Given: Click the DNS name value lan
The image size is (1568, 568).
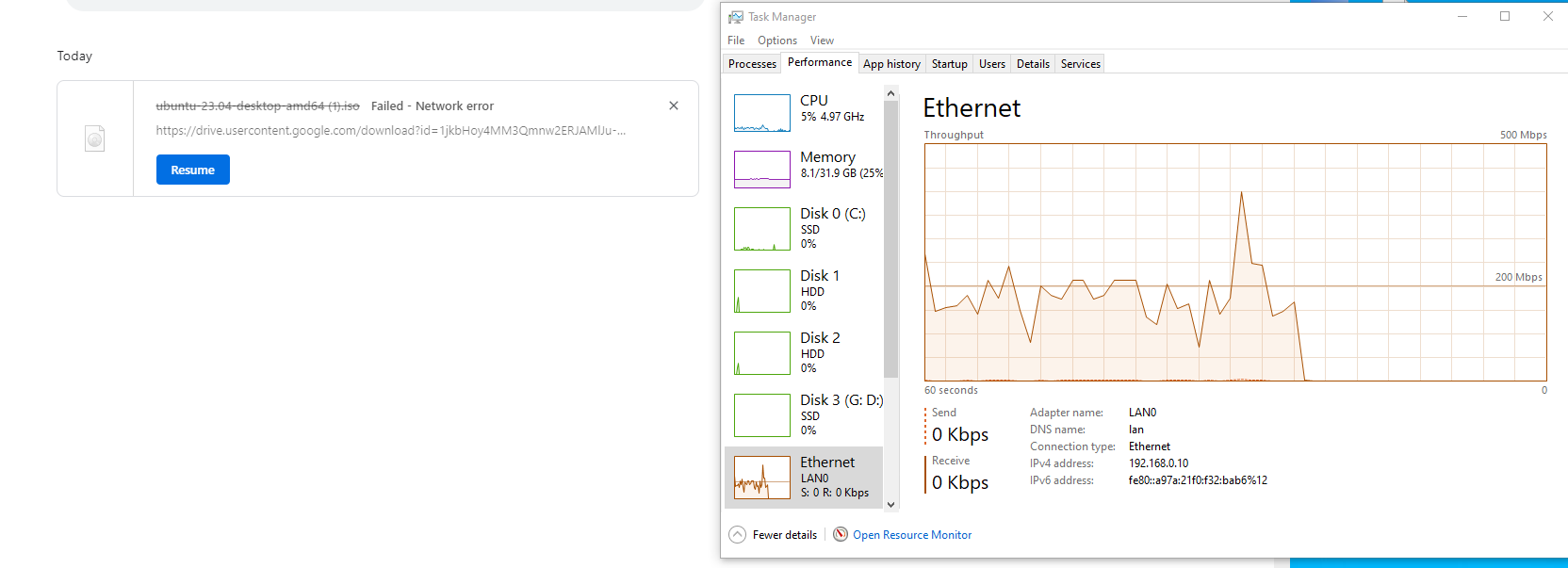Looking at the screenshot, I should tap(1136, 430).
